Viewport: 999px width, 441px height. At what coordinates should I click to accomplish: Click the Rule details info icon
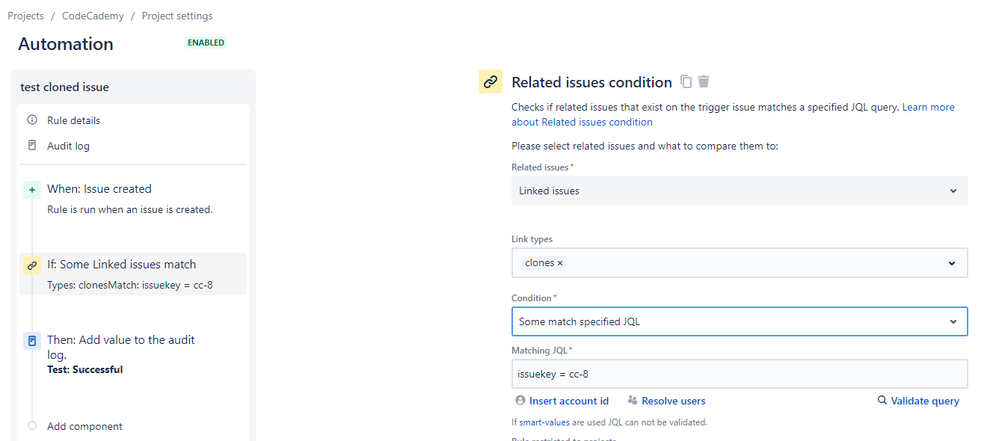(32, 120)
